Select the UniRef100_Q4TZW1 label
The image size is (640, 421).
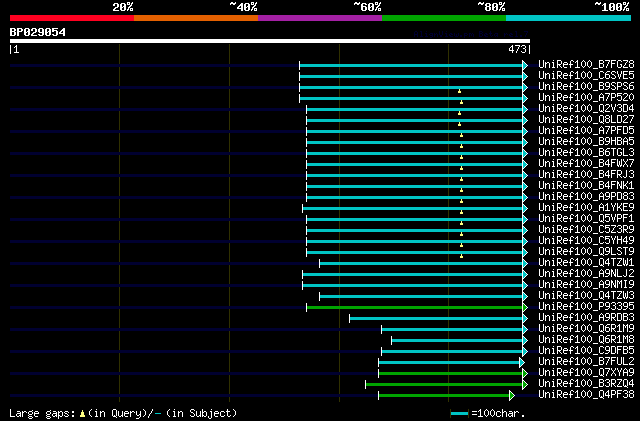pos(586,263)
